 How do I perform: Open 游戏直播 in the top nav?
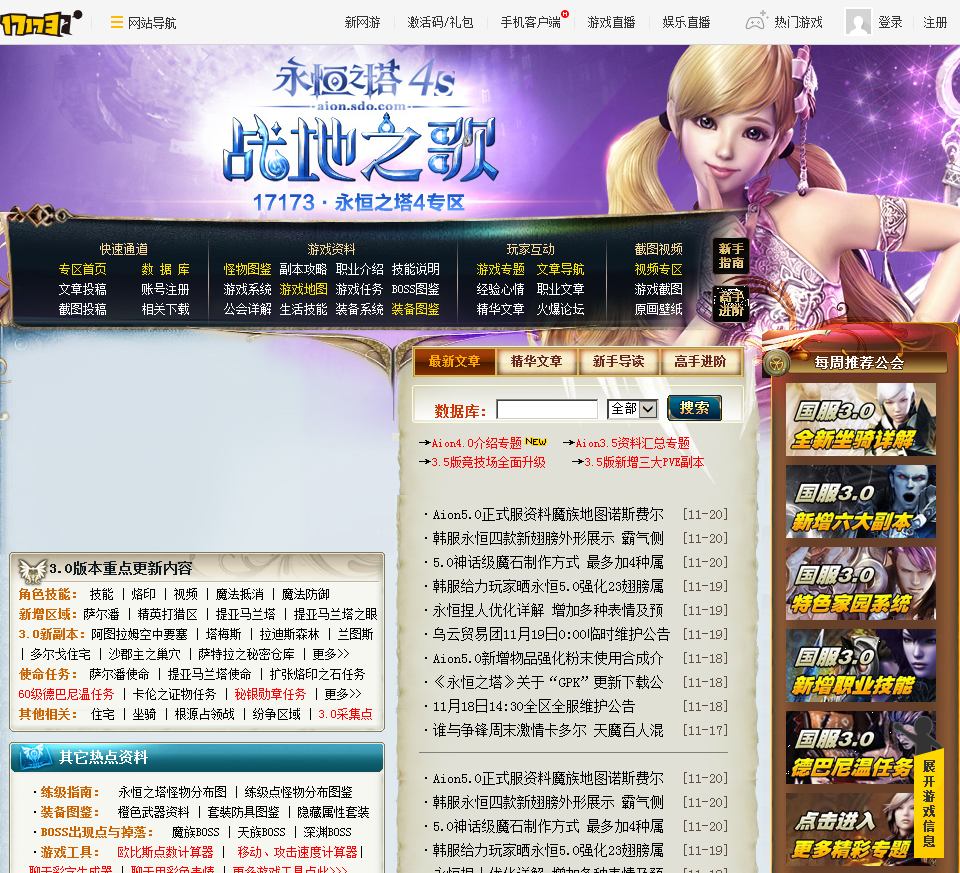pos(611,23)
